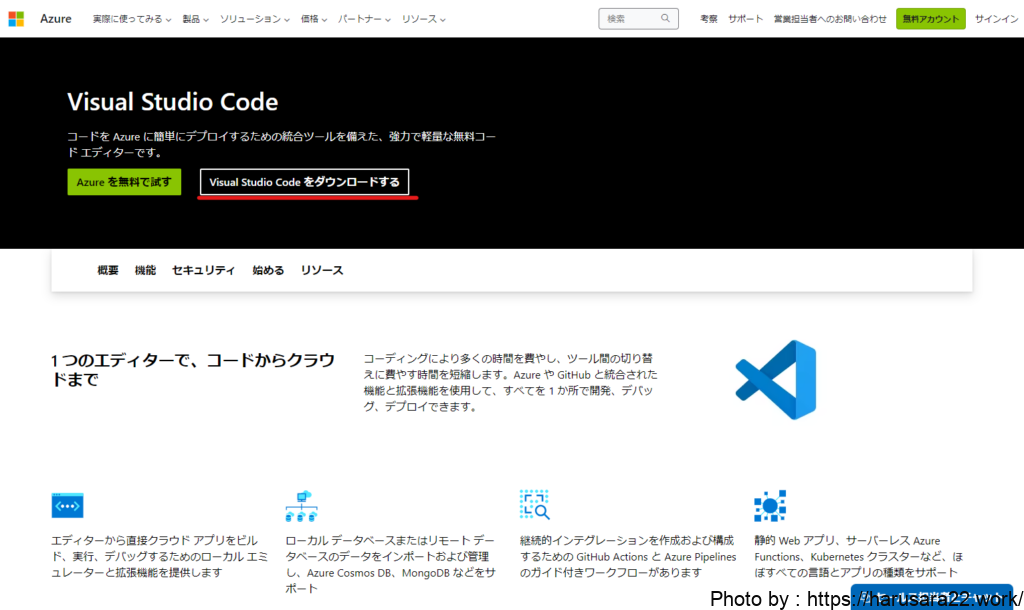Go to the 始める section tab

(x=268, y=270)
